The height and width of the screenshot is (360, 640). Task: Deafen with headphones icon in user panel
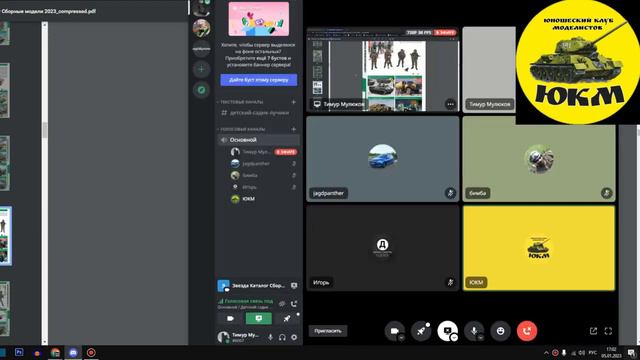coord(282,337)
